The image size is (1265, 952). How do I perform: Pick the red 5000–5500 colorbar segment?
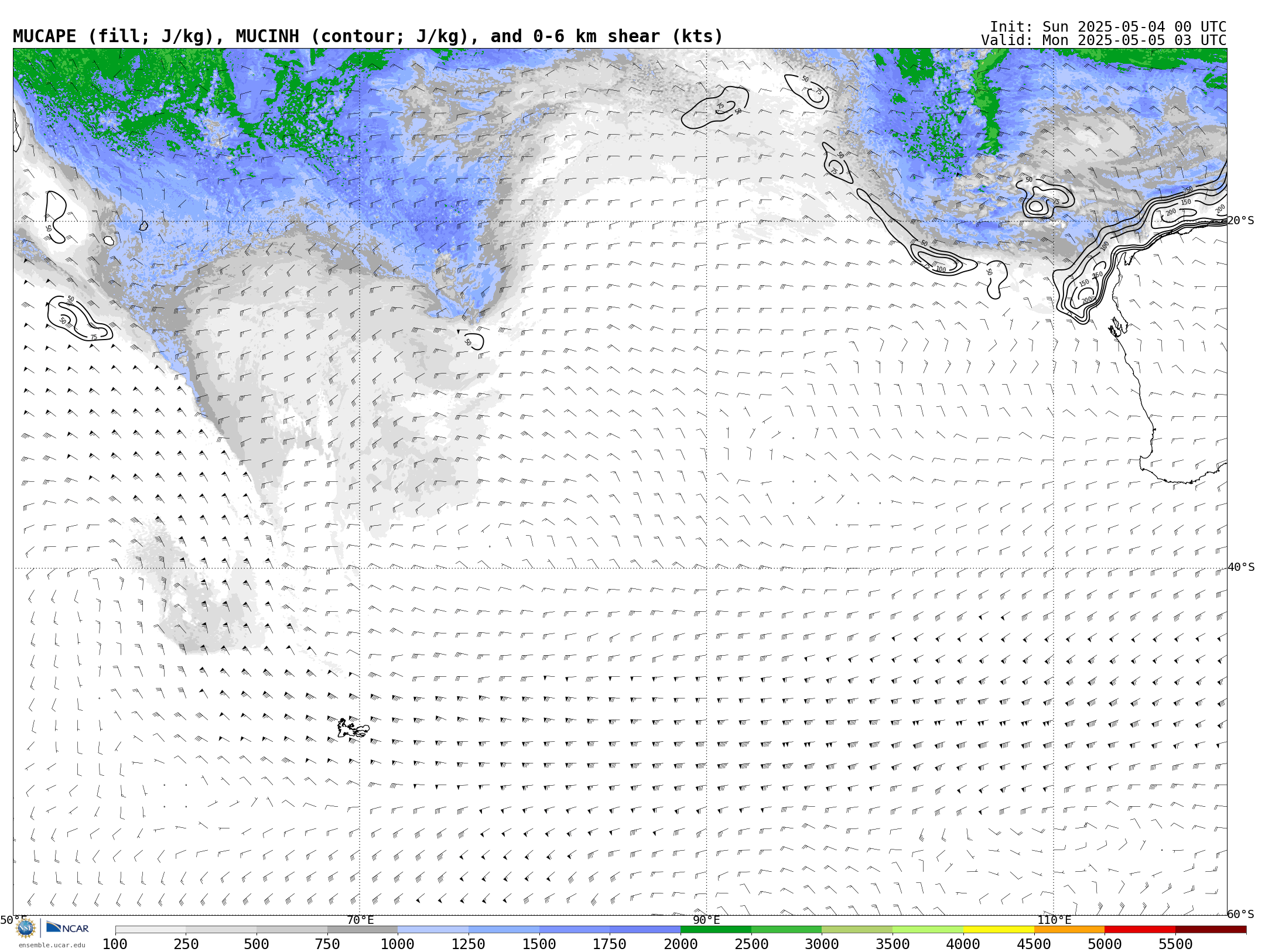(1140, 930)
